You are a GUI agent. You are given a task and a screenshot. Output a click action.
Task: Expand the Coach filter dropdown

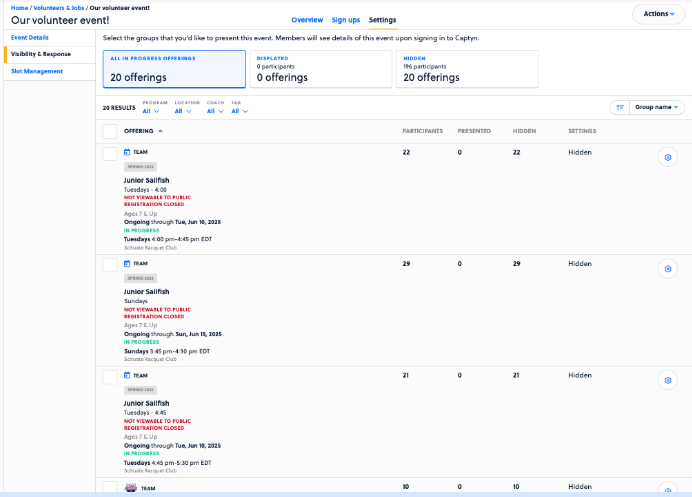click(x=215, y=111)
